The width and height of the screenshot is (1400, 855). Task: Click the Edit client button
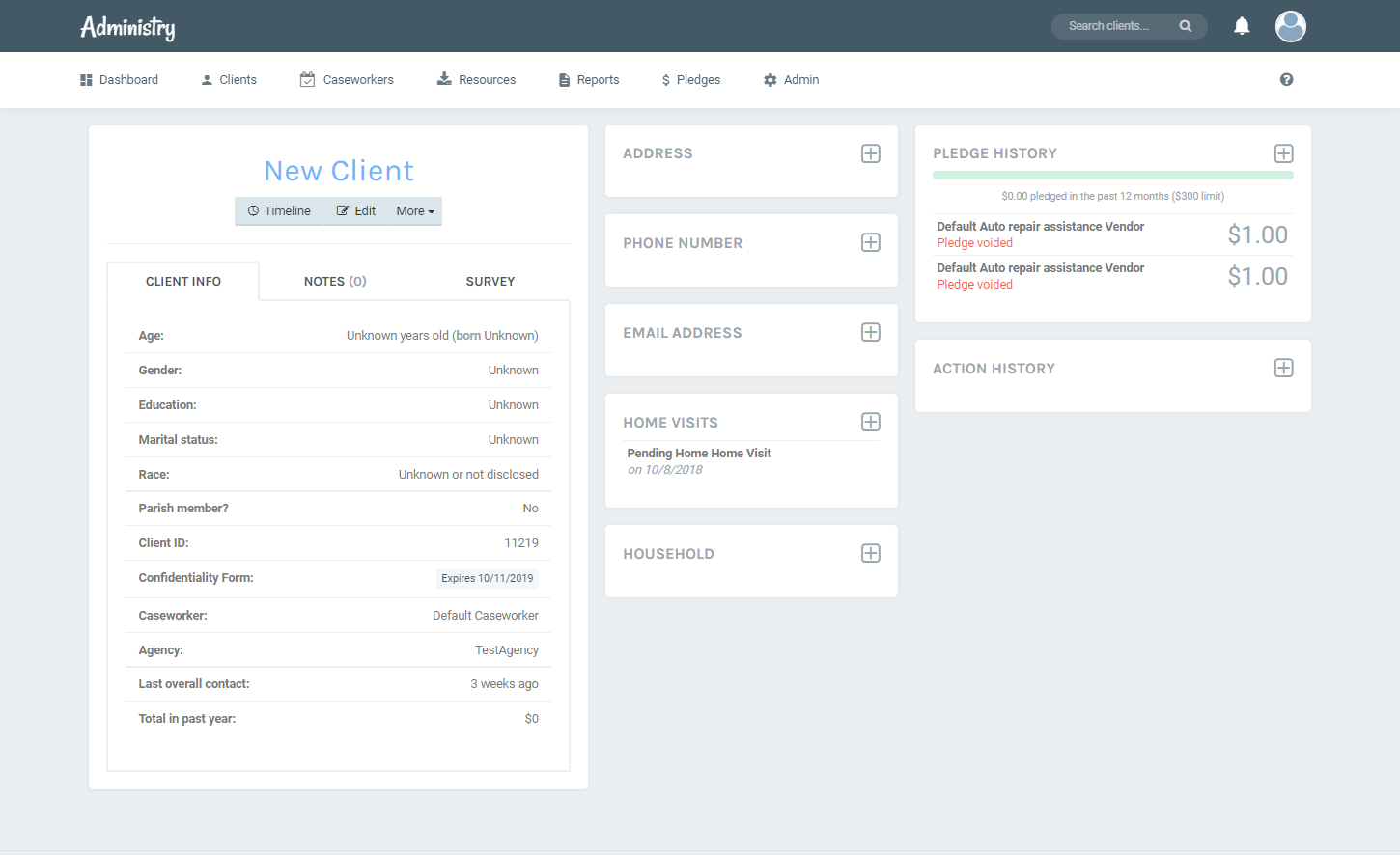point(356,211)
